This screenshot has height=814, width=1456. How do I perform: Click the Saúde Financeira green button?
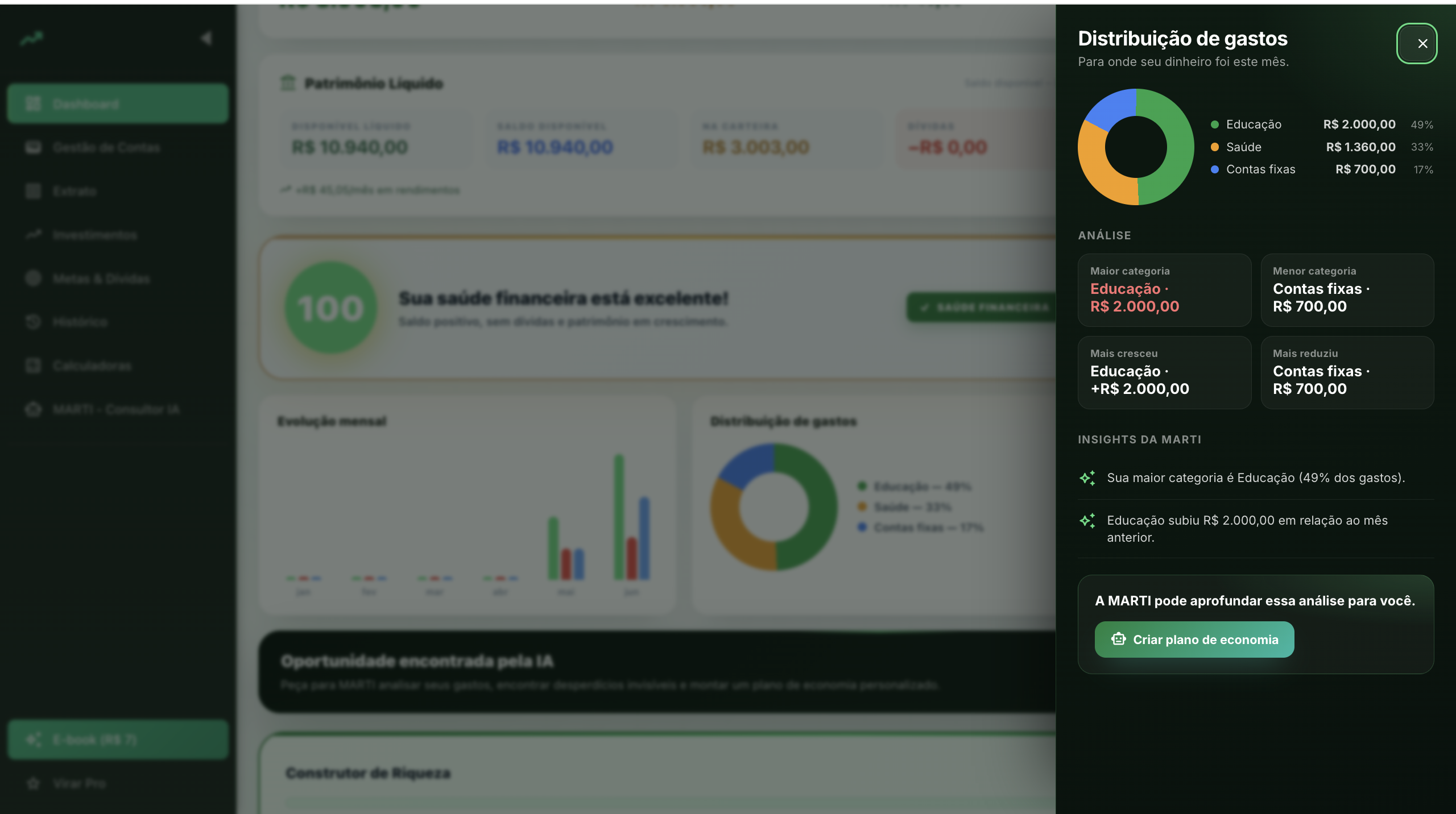pos(982,308)
